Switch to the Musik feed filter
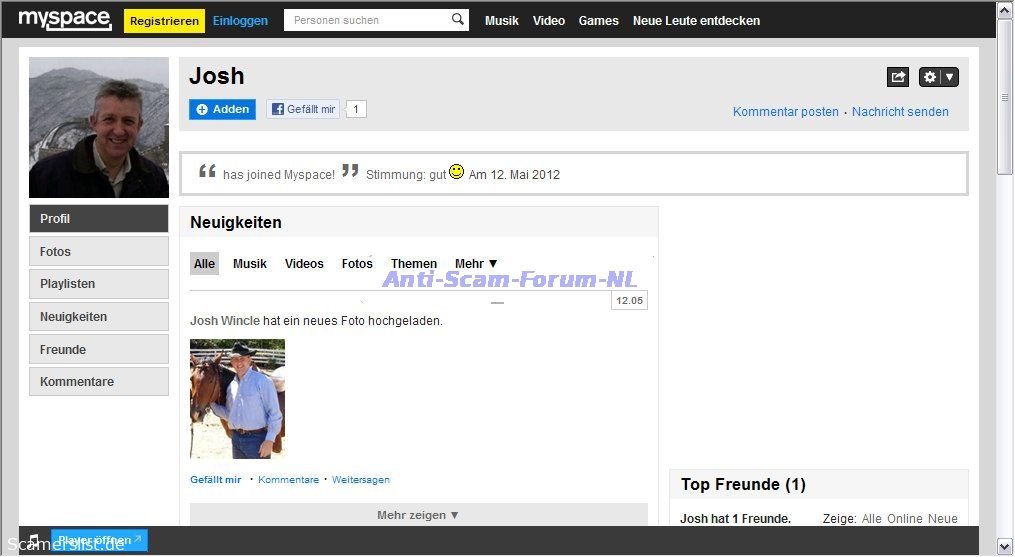 click(x=250, y=264)
